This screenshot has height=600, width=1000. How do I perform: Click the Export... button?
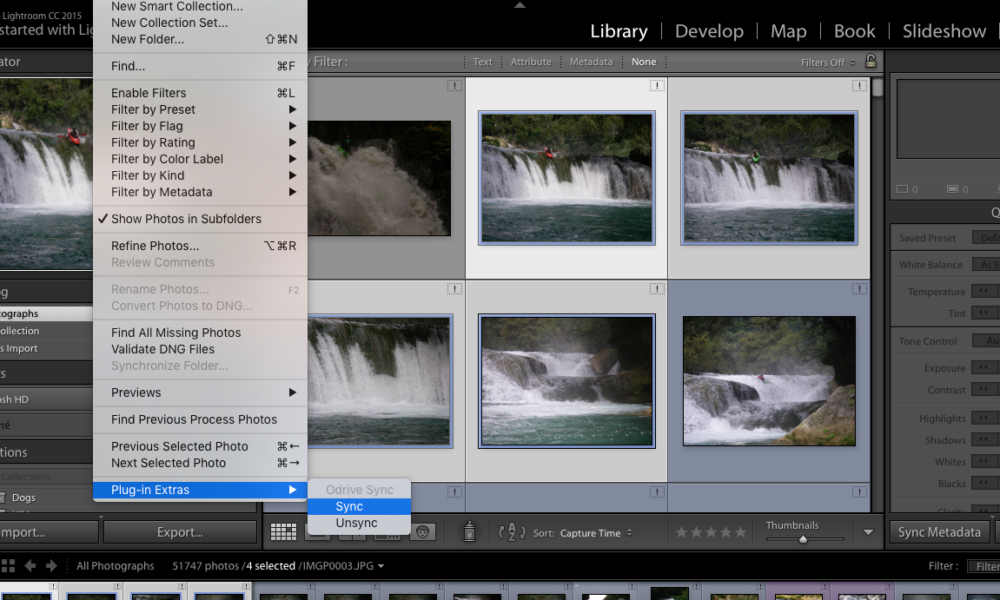point(180,532)
